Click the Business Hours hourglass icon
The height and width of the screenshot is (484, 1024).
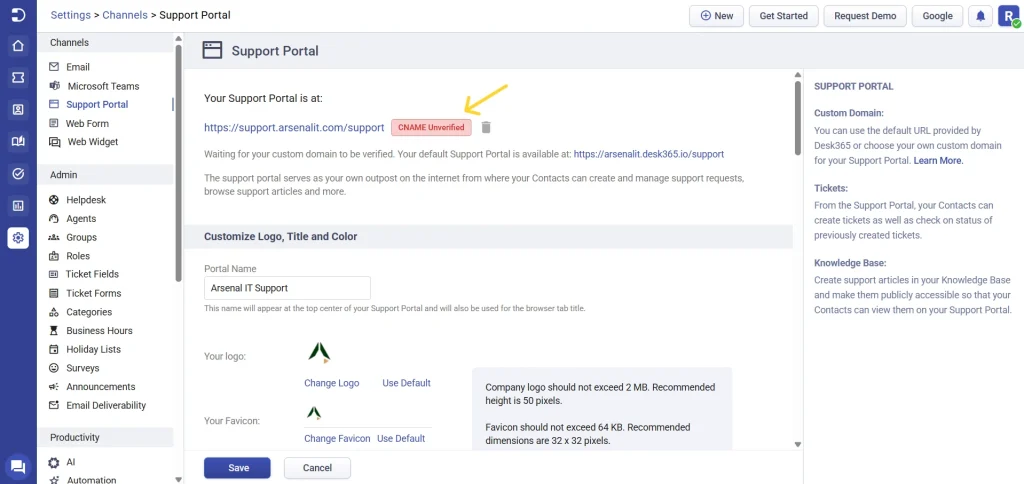click(54, 331)
